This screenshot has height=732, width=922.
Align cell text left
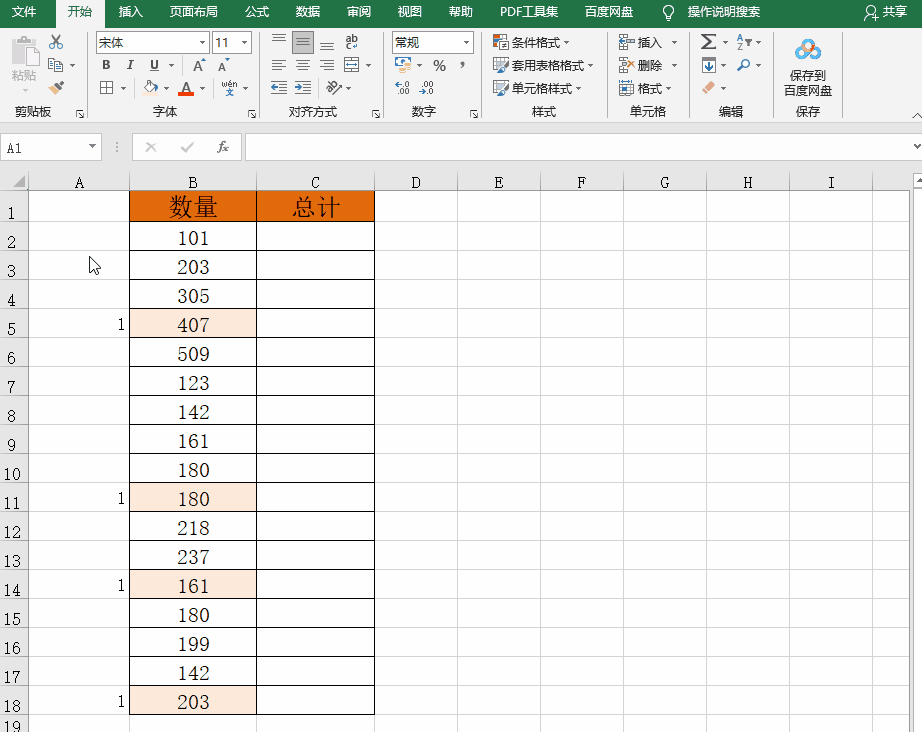279,65
